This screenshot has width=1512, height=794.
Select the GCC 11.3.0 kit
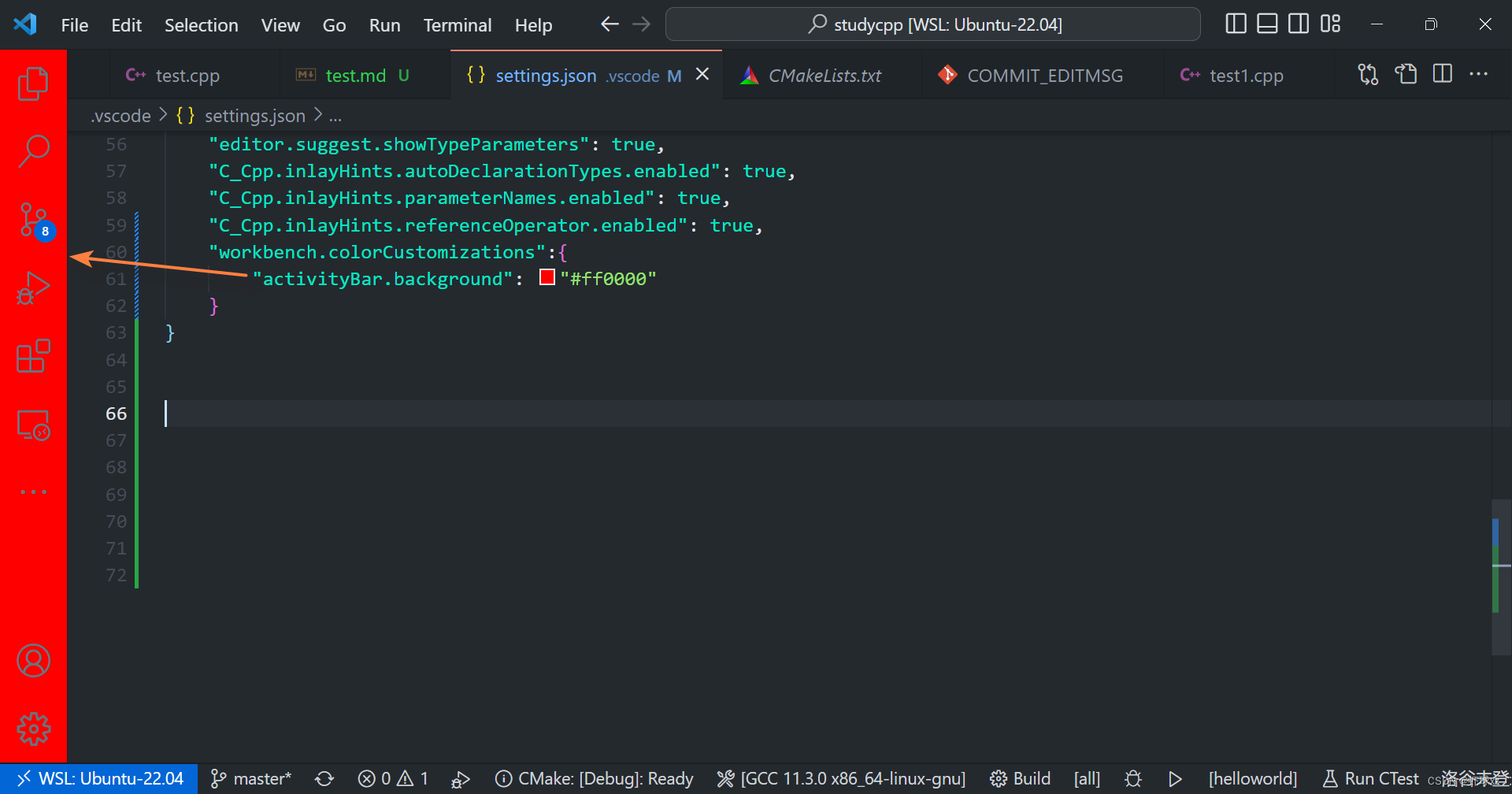click(x=841, y=778)
